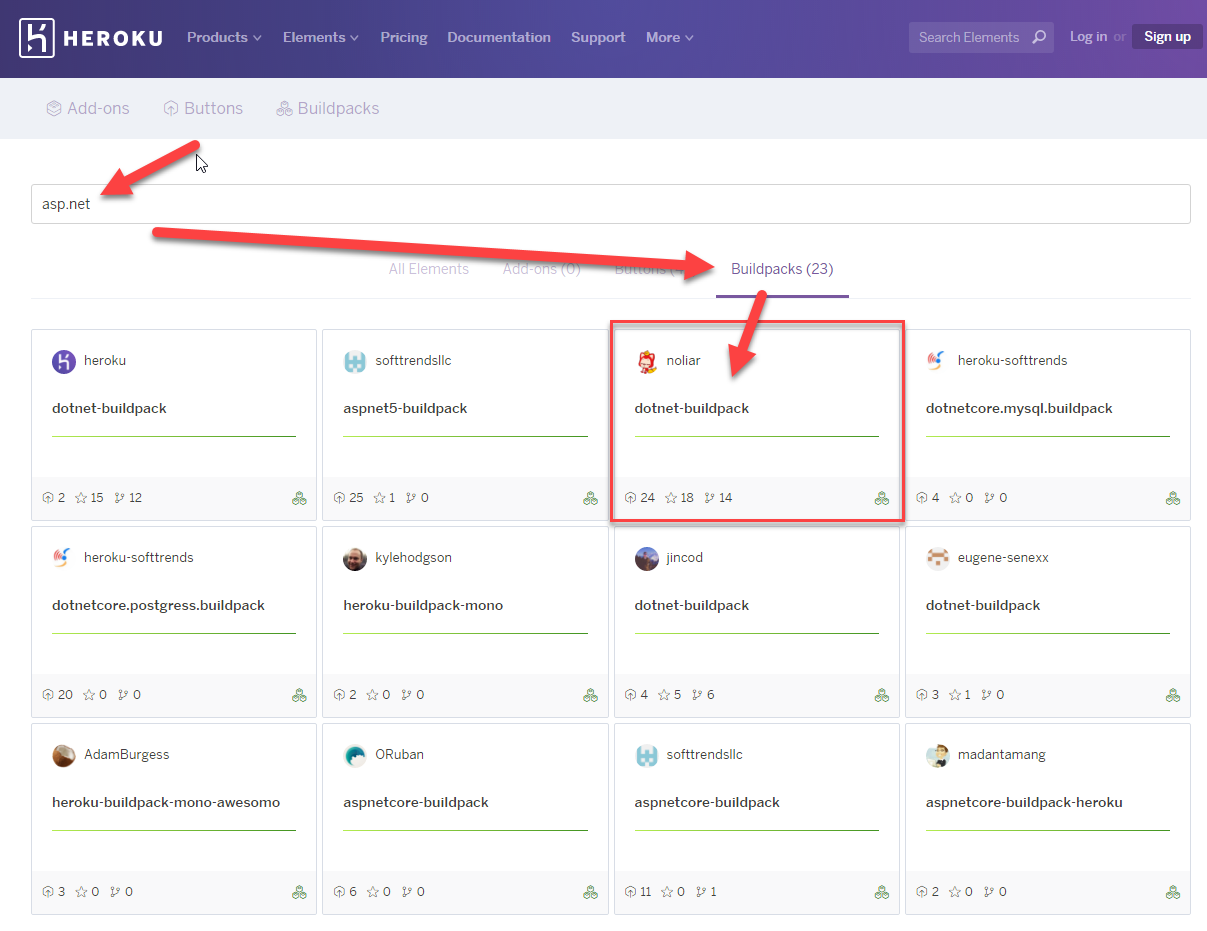
Task: Click buildpack type icon on the dotnetcore.postgress.buildpack card
Action: coord(299,695)
